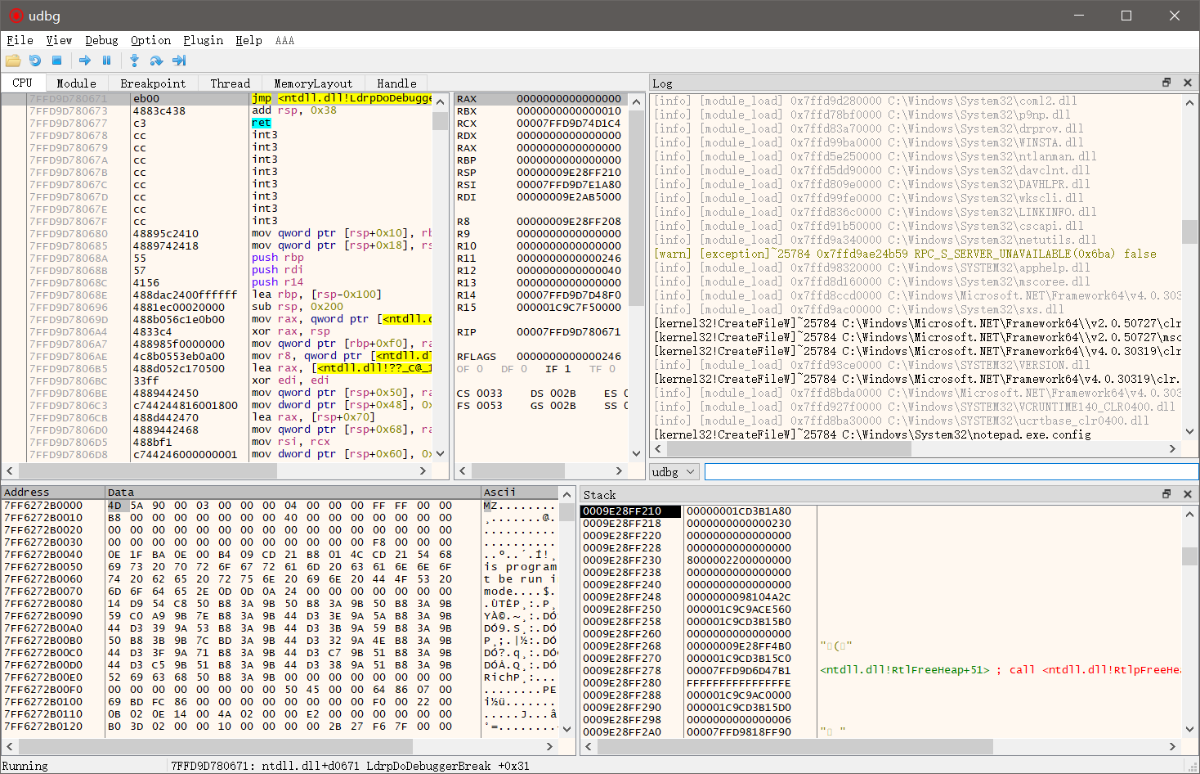The width and height of the screenshot is (1200, 774).
Task: Click the Step Into icon
Action: point(134,60)
